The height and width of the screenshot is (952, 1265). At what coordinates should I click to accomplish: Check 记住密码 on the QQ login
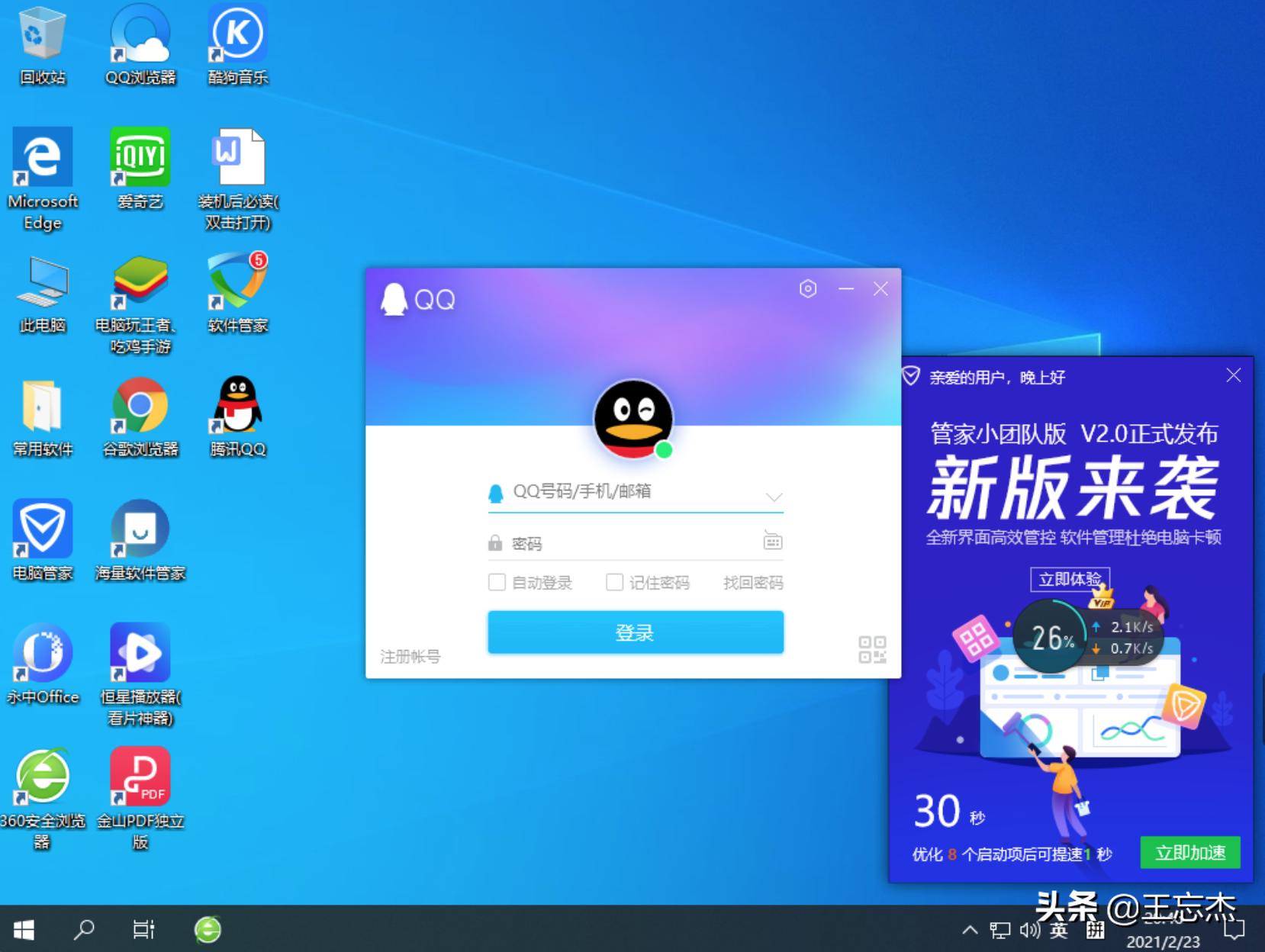(x=615, y=582)
